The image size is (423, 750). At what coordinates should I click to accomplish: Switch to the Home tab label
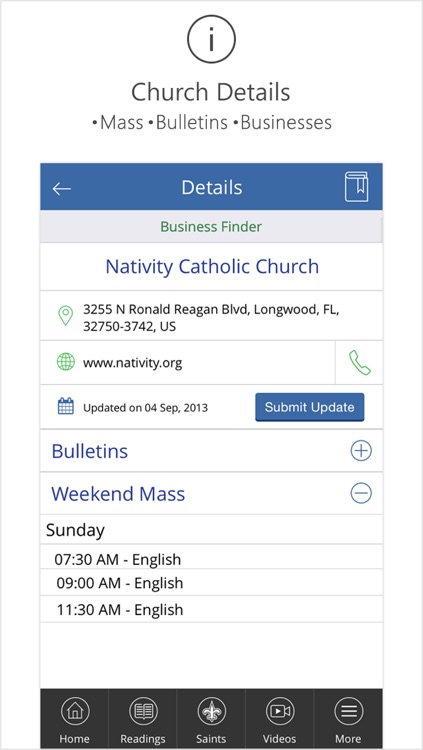tap(74, 739)
